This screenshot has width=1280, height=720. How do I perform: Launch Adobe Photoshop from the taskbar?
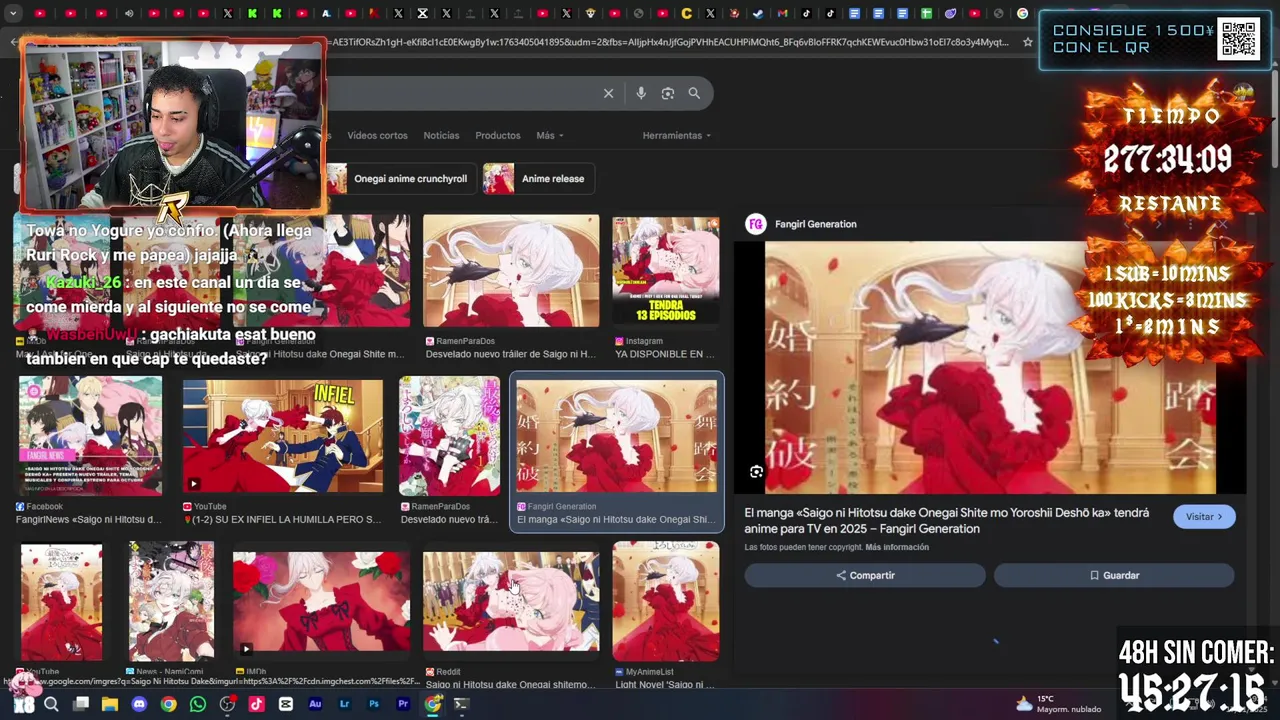pyautogui.click(x=374, y=704)
